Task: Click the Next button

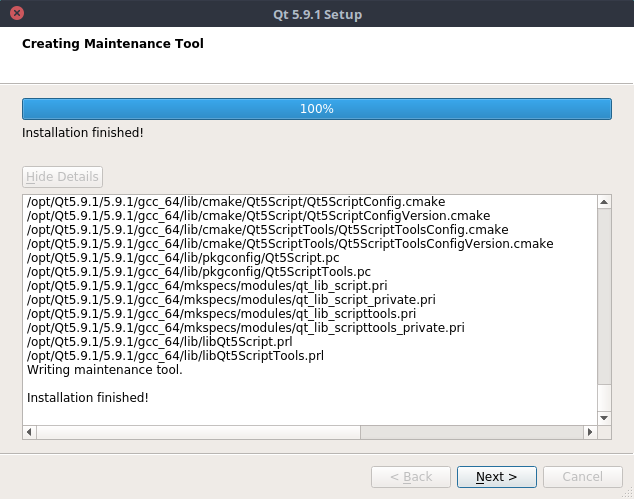Action: tap(496, 477)
